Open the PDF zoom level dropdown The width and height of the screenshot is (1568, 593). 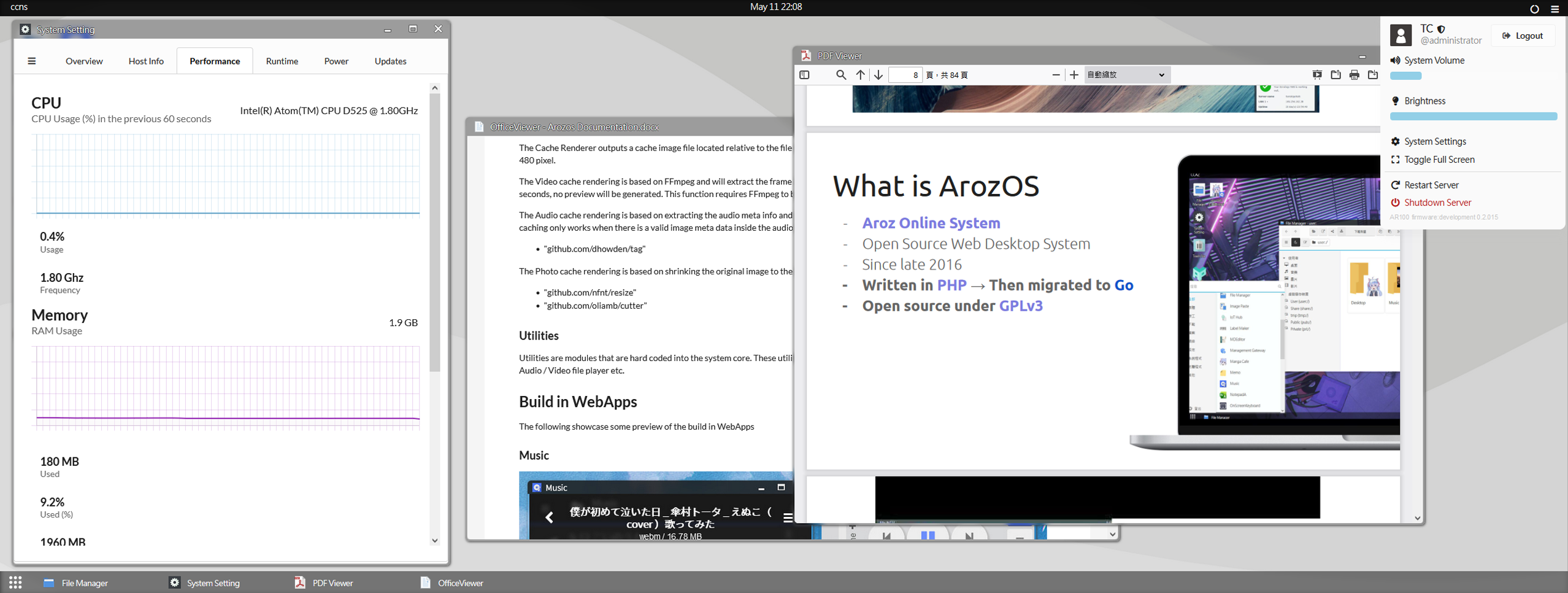1126,75
